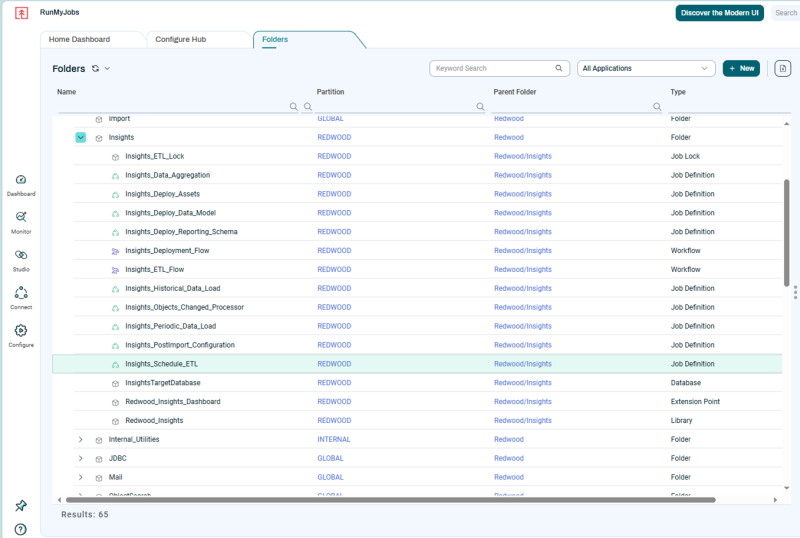Click the Insights_Data_Aggregation job icon
The width and height of the screenshot is (800, 538).
115,176
